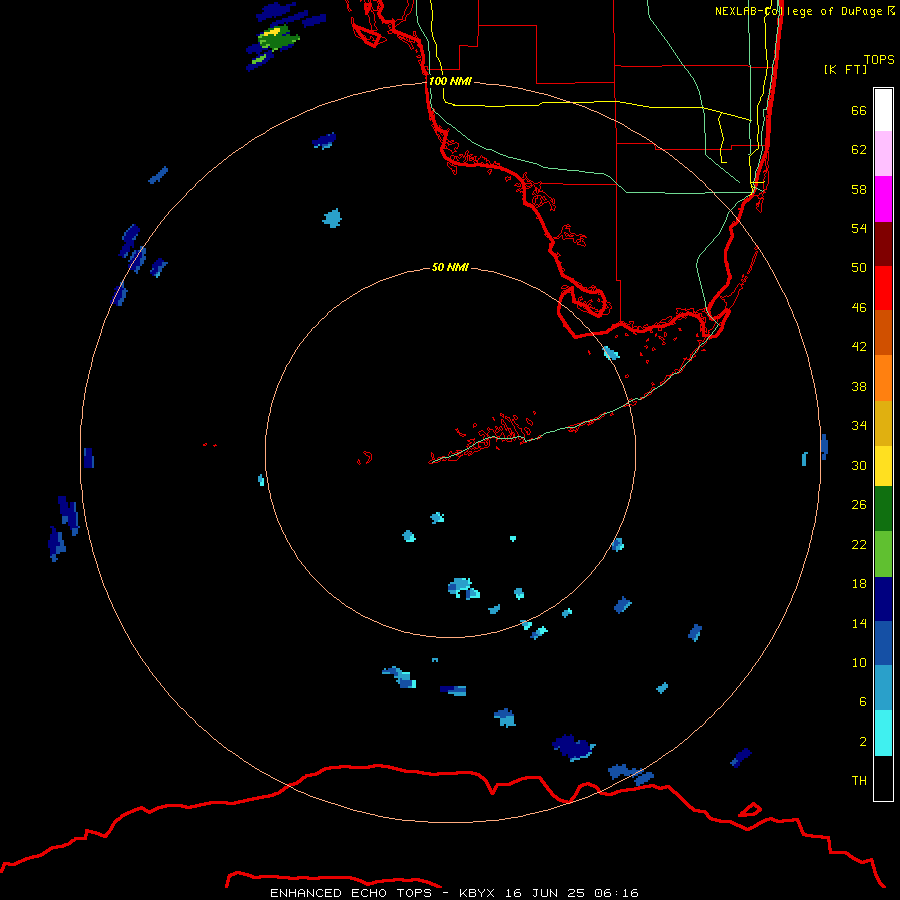Click the "30" legend value
The width and height of the screenshot is (900, 900).
(859, 465)
